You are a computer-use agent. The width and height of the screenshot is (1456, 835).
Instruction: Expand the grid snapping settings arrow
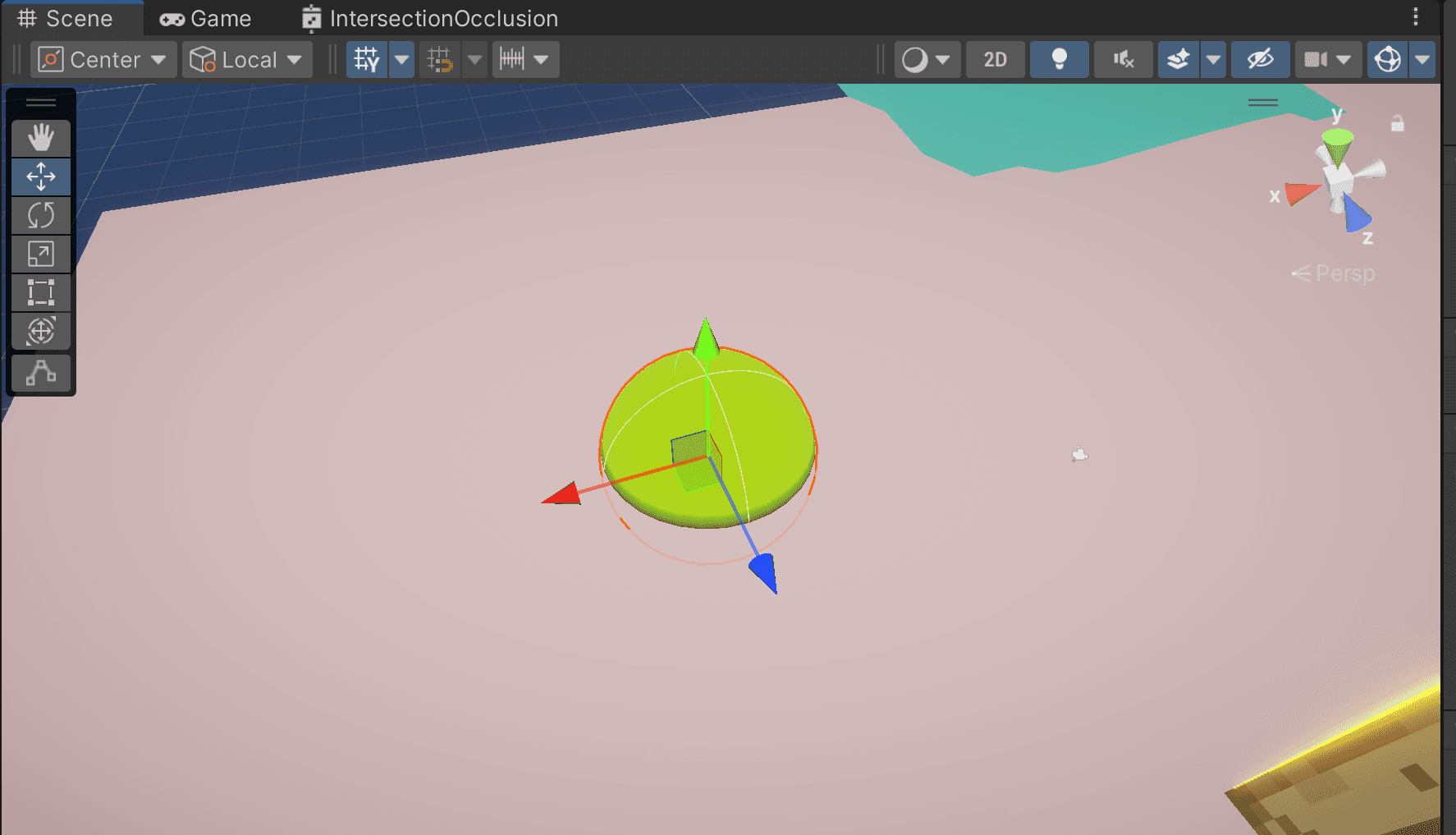coord(474,60)
